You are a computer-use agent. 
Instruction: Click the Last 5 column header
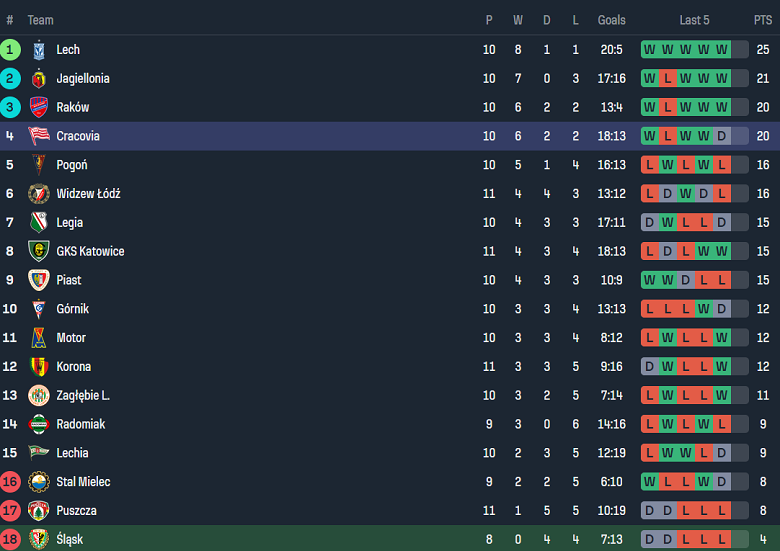pyautogui.click(x=694, y=20)
